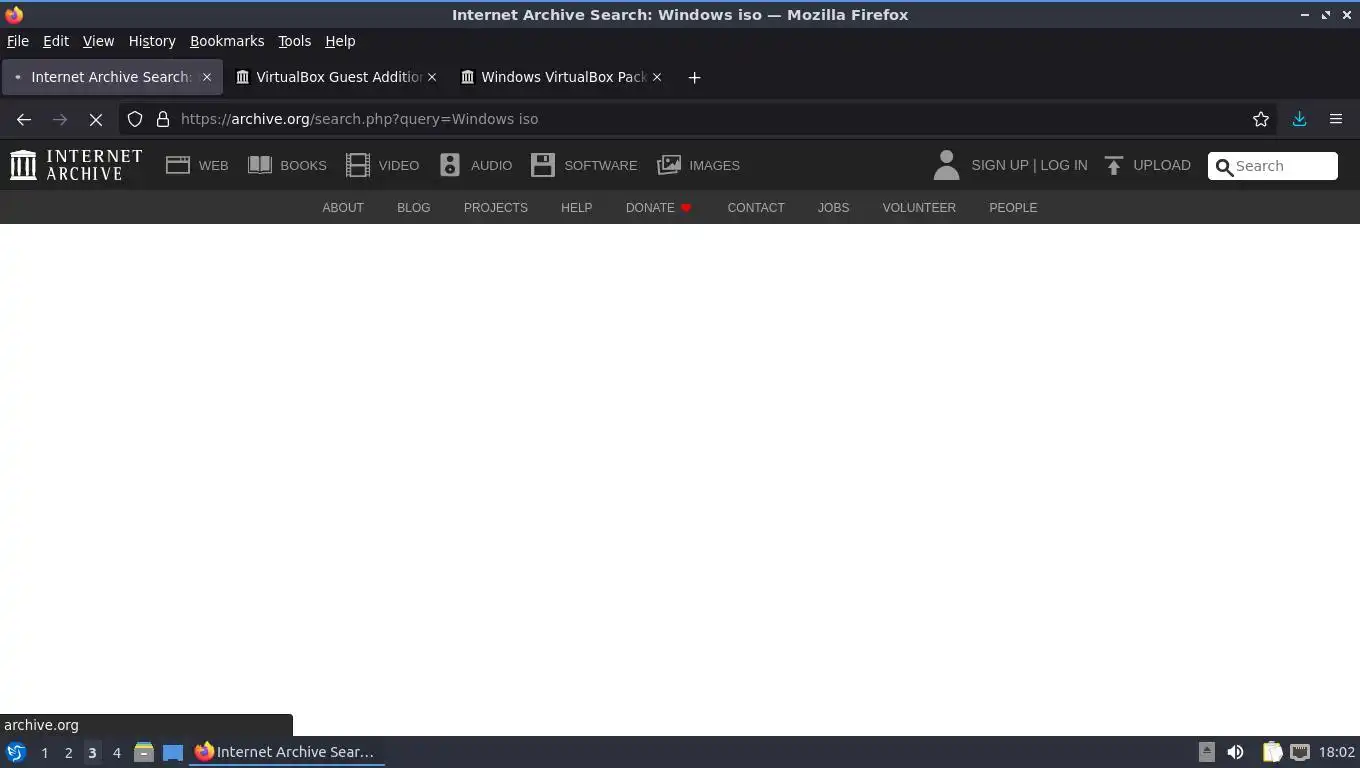Open a new browser tab
1360x768 pixels.
tap(694, 77)
